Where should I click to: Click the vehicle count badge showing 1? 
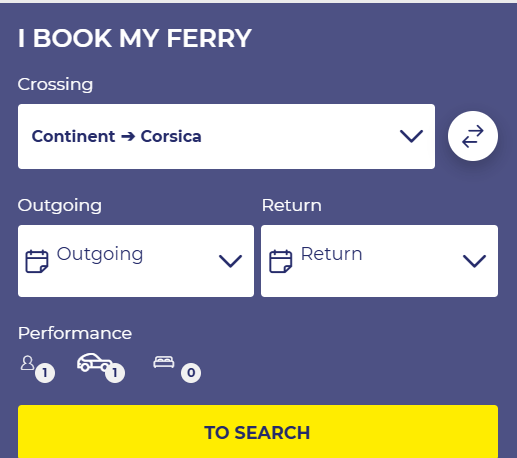pos(115,373)
